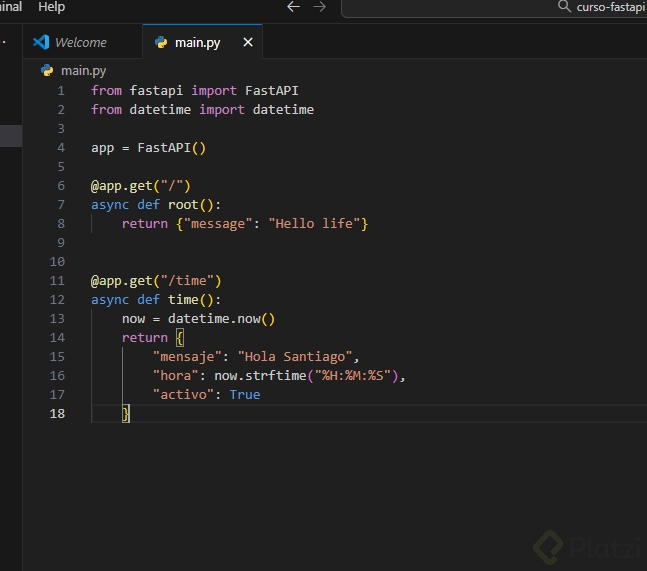Click the VS Code logo on Welcome tab
This screenshot has width=647, height=571.
click(41, 42)
